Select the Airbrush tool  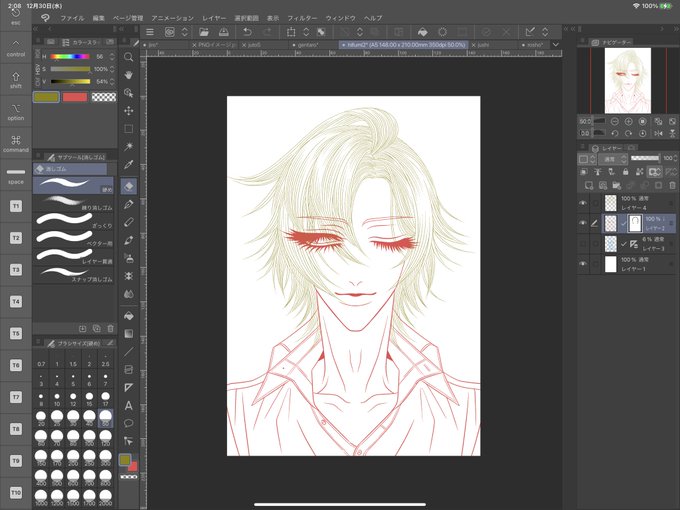coord(128,258)
